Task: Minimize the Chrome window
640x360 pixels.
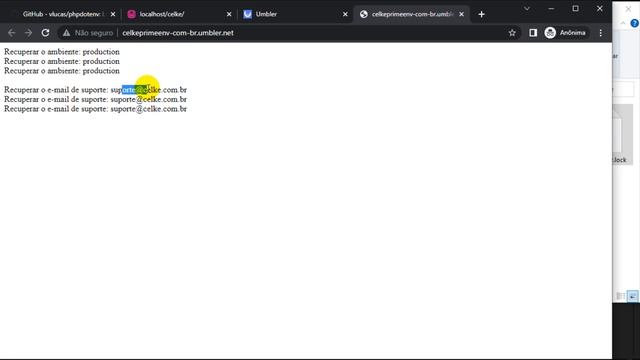Action: [x=551, y=9]
